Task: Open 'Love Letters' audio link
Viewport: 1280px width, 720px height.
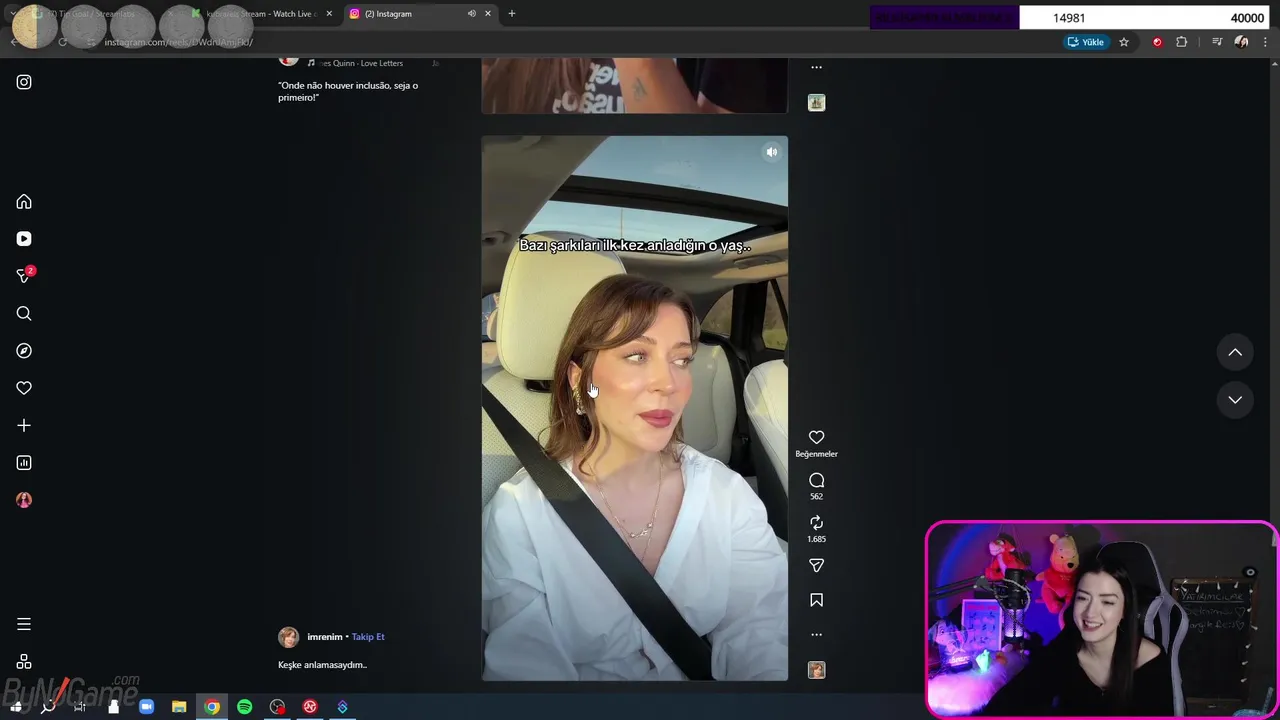Action: (362, 63)
